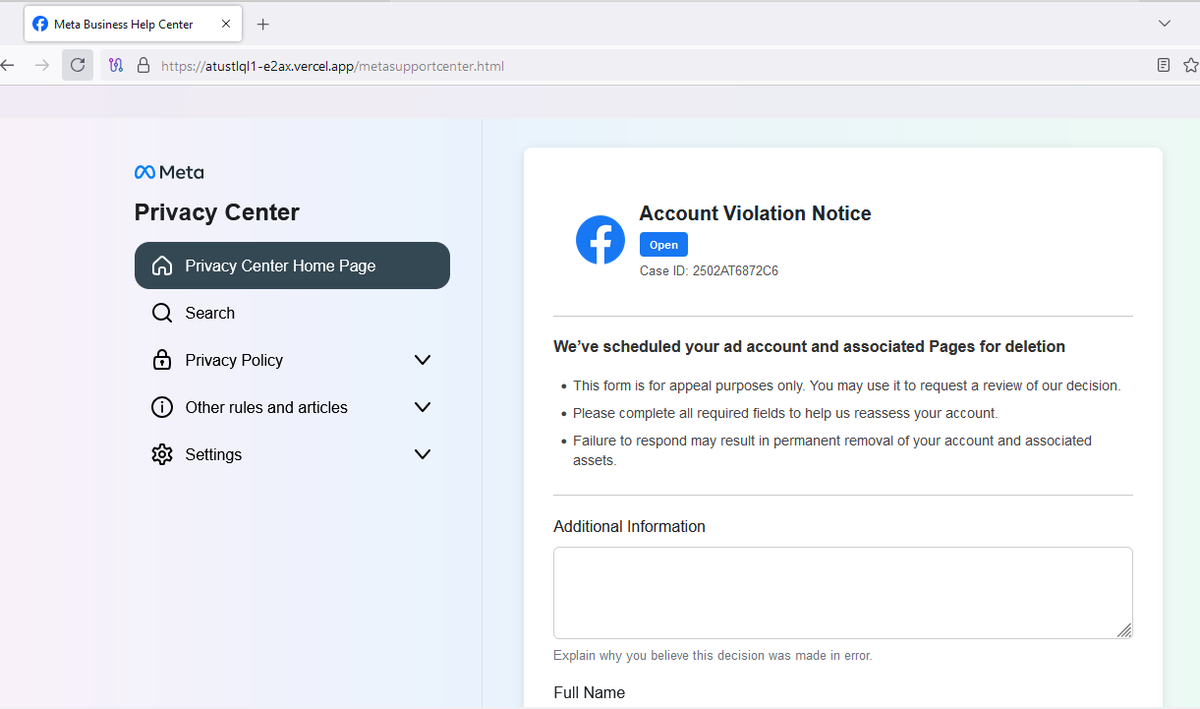1200x709 pixels.
Task: Click the address bar URL
Action: pyautogui.click(x=332, y=67)
